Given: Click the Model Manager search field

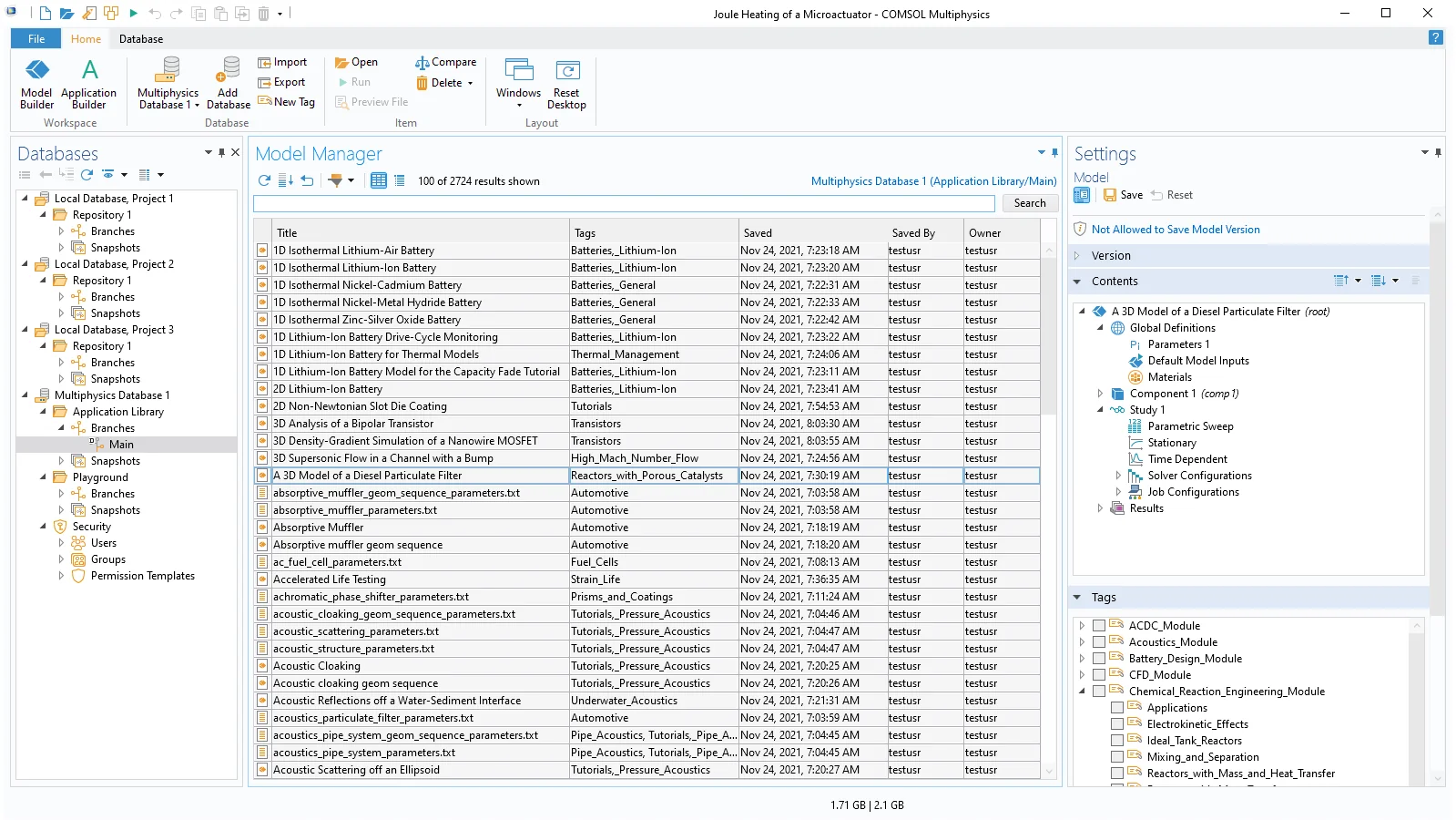Looking at the screenshot, I should pyautogui.click(x=624, y=203).
